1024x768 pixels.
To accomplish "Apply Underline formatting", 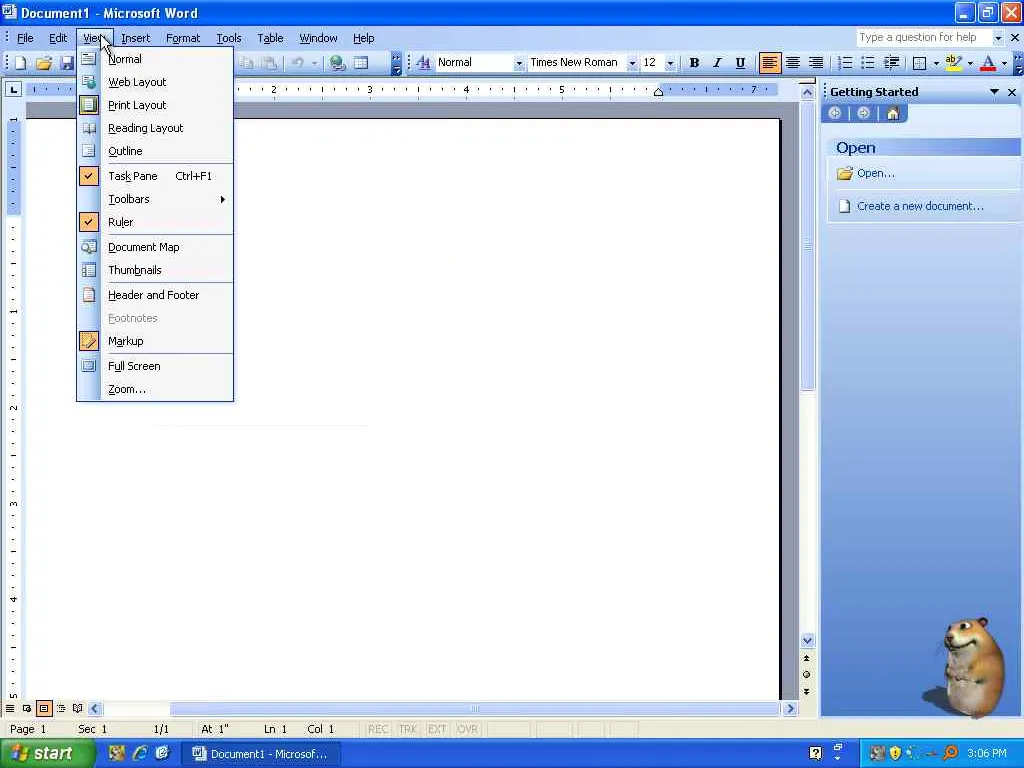I will tap(740, 63).
